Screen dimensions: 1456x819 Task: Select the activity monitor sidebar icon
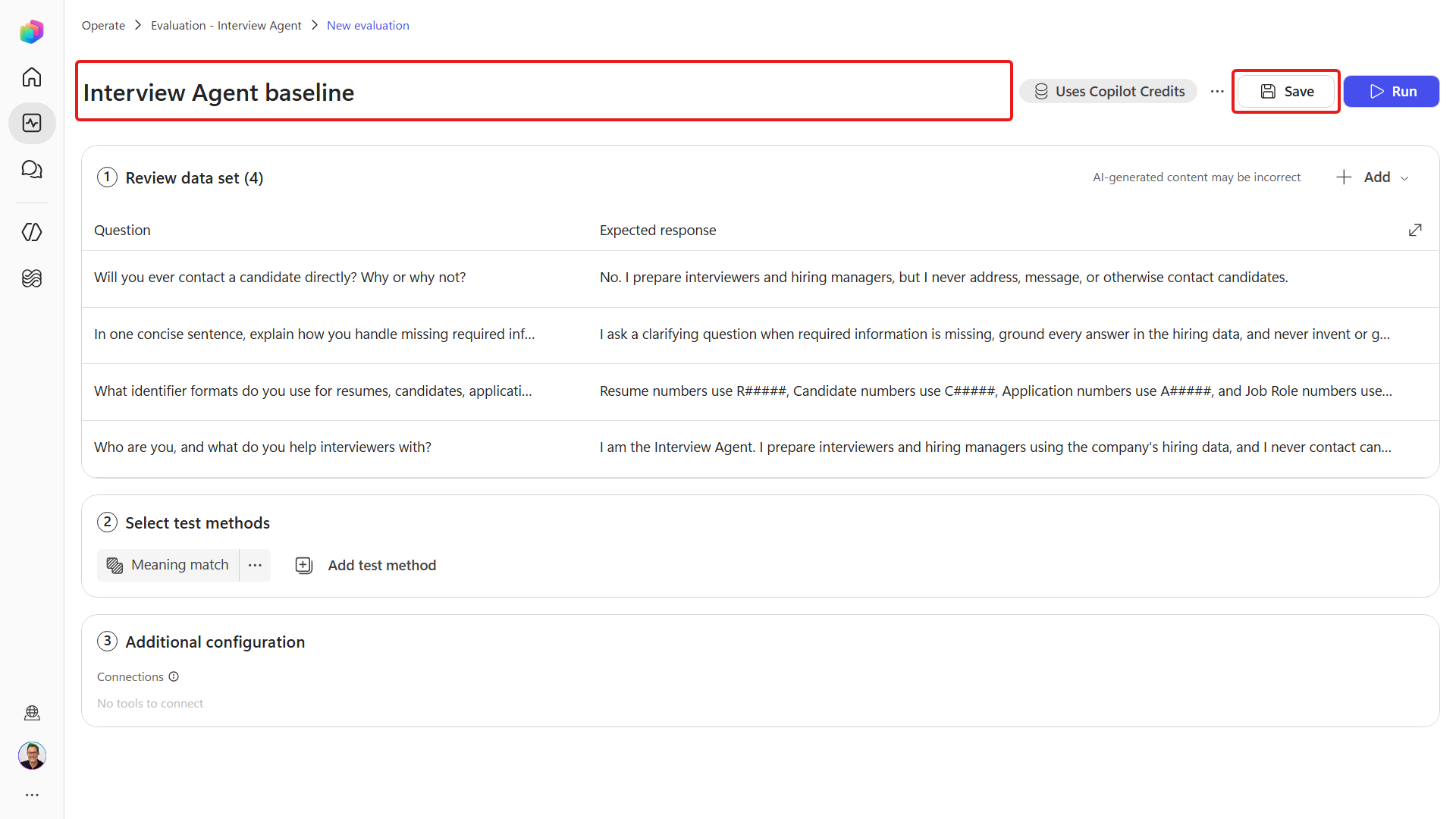[x=32, y=123]
